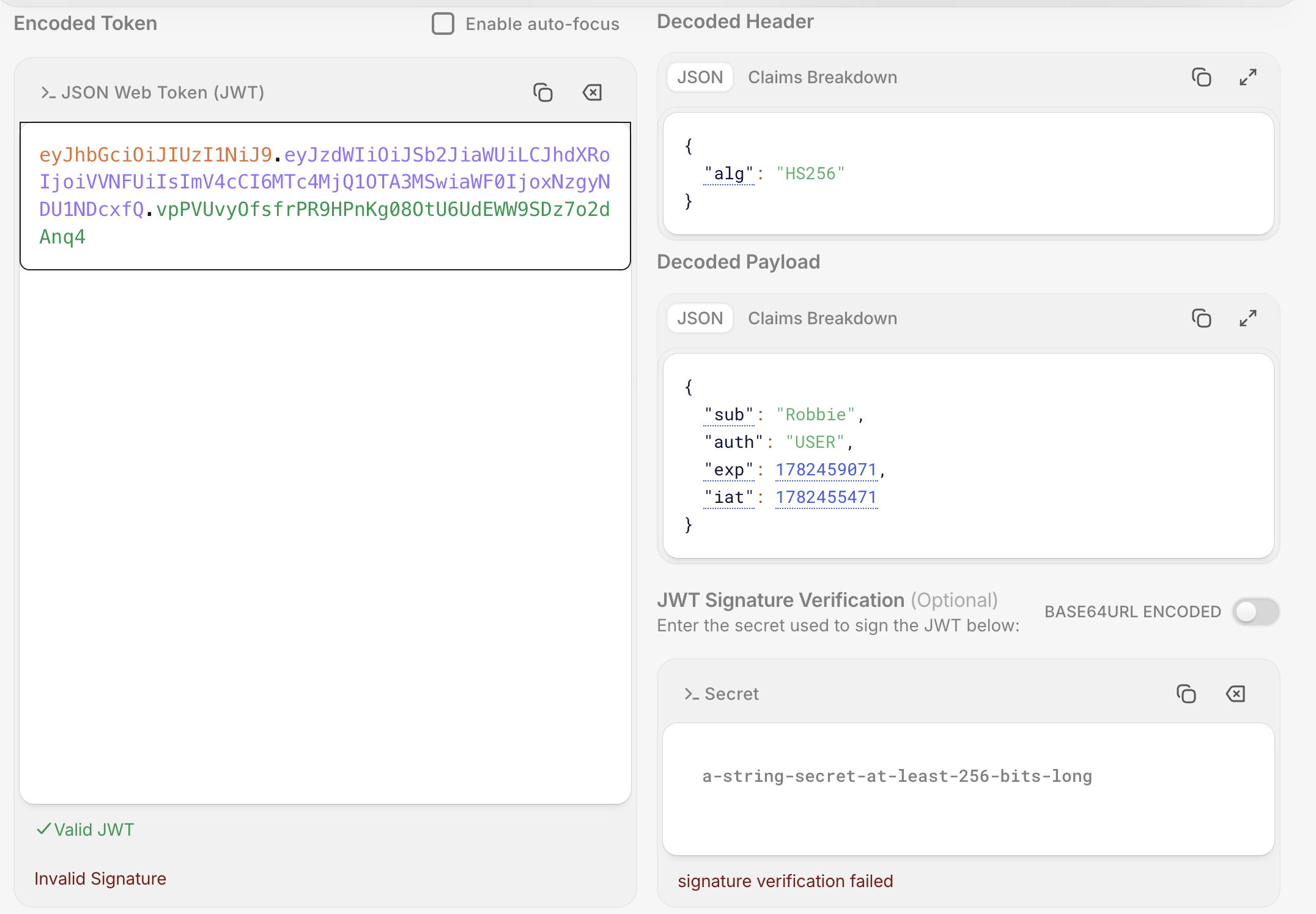
Task: Copy the encoded JWT token
Action: point(542,92)
